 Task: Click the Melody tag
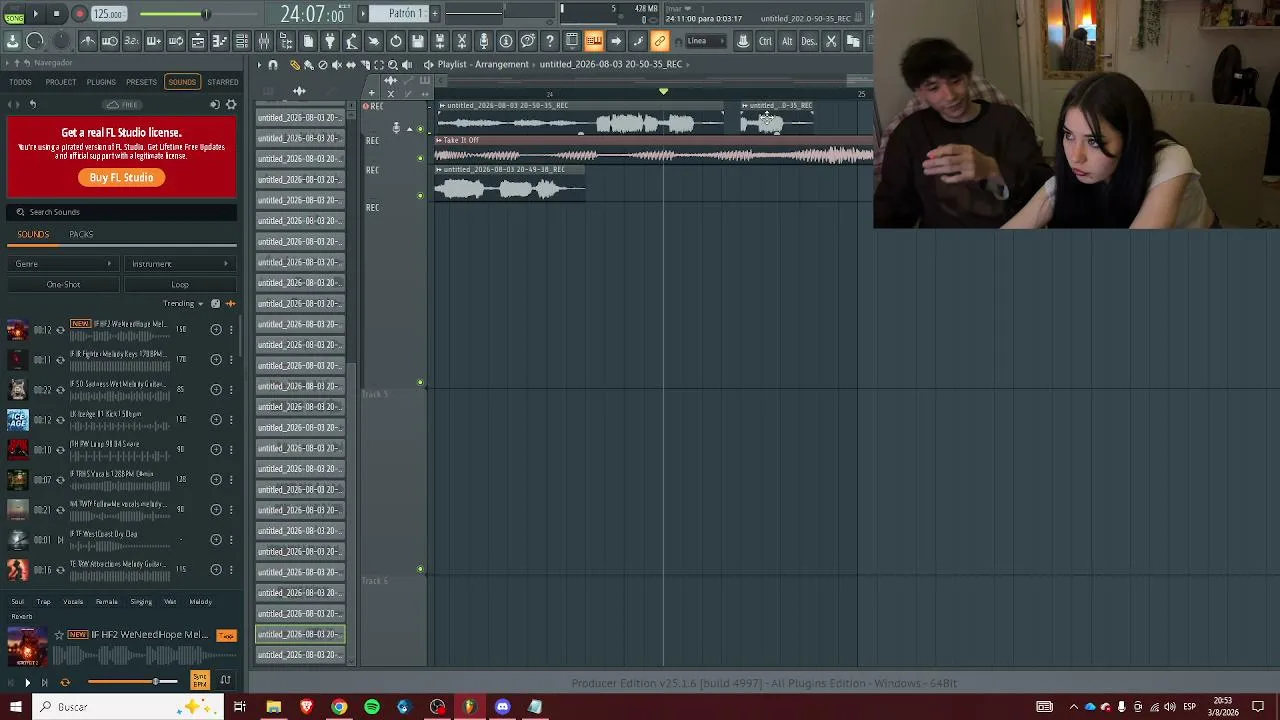pyautogui.click(x=200, y=602)
